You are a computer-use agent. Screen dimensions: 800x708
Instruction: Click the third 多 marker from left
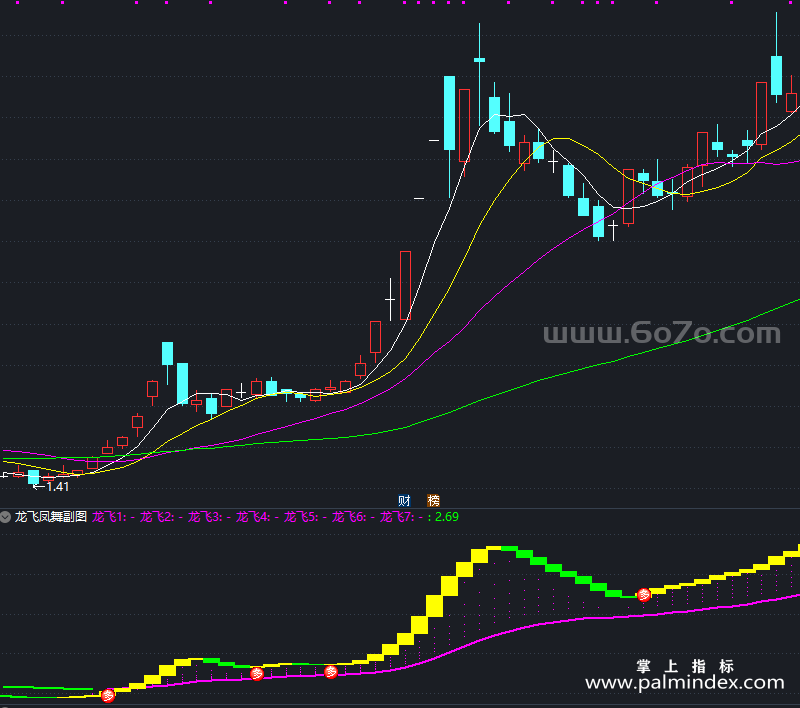tap(331, 672)
